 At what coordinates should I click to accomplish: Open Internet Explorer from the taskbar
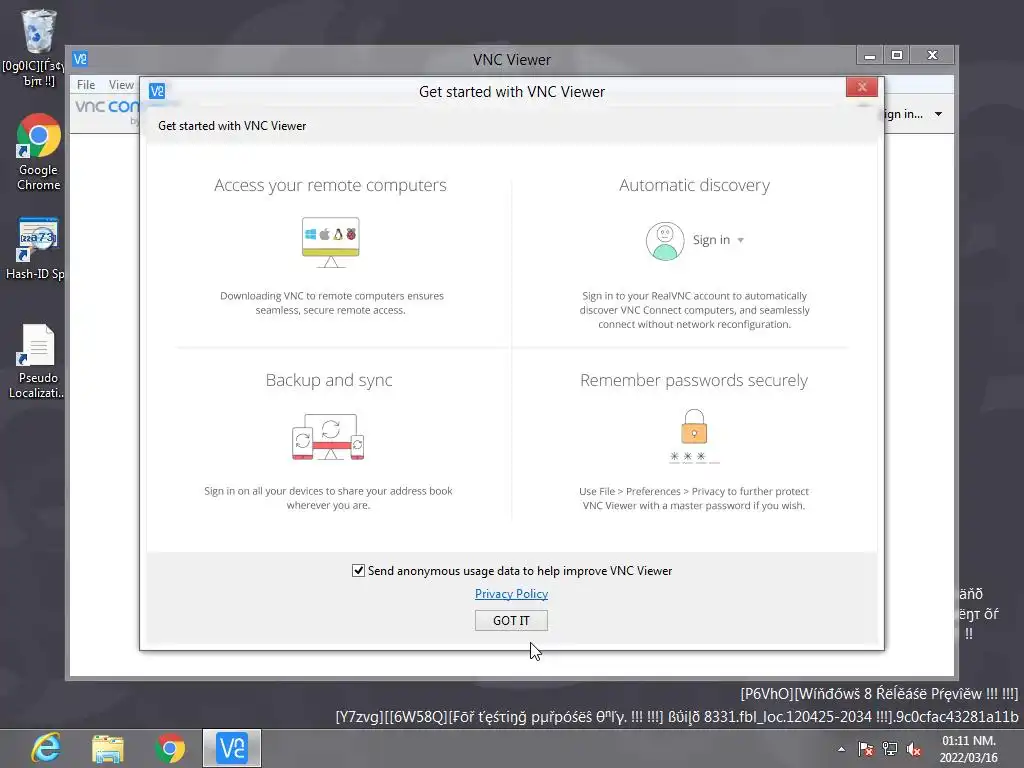pyautogui.click(x=46, y=748)
